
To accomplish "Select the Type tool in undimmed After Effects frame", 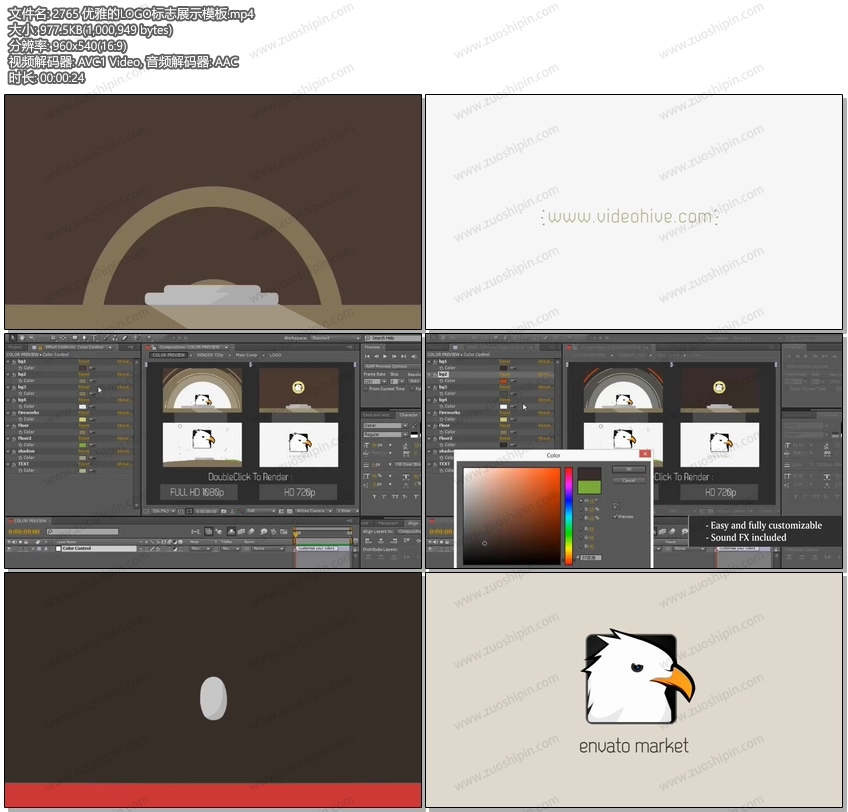I will [x=94, y=338].
